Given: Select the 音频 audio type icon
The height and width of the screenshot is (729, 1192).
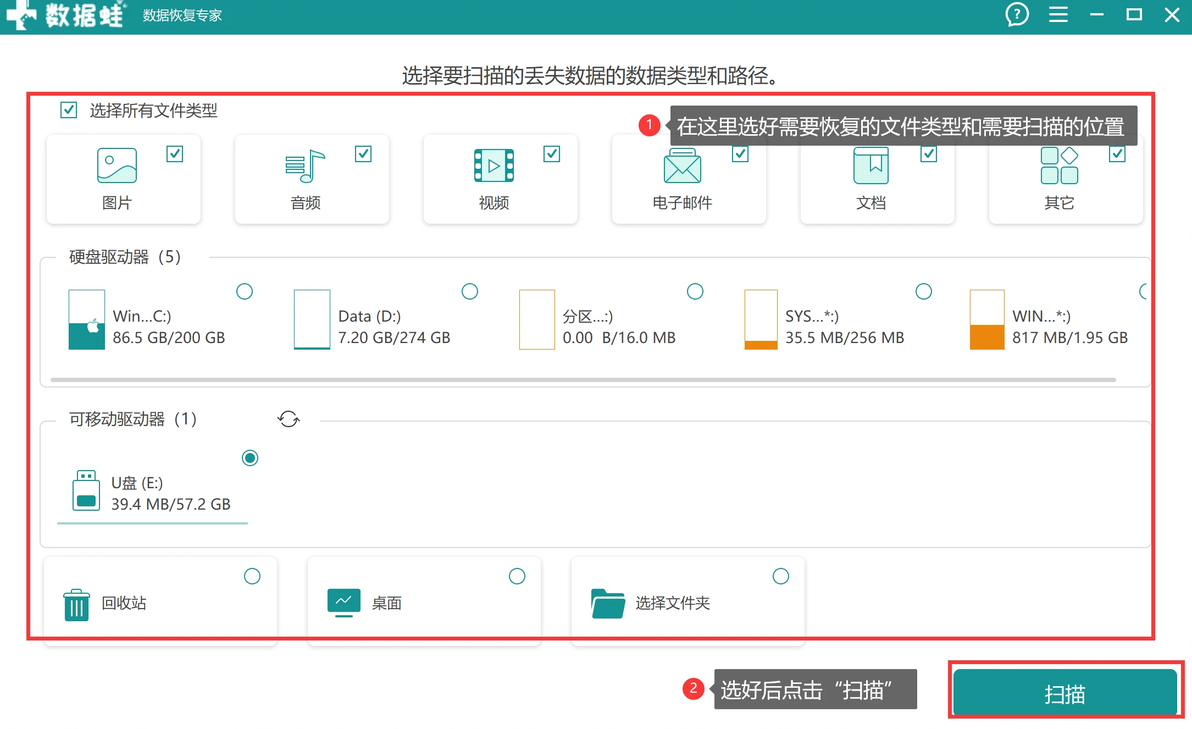Looking at the screenshot, I should [x=305, y=166].
